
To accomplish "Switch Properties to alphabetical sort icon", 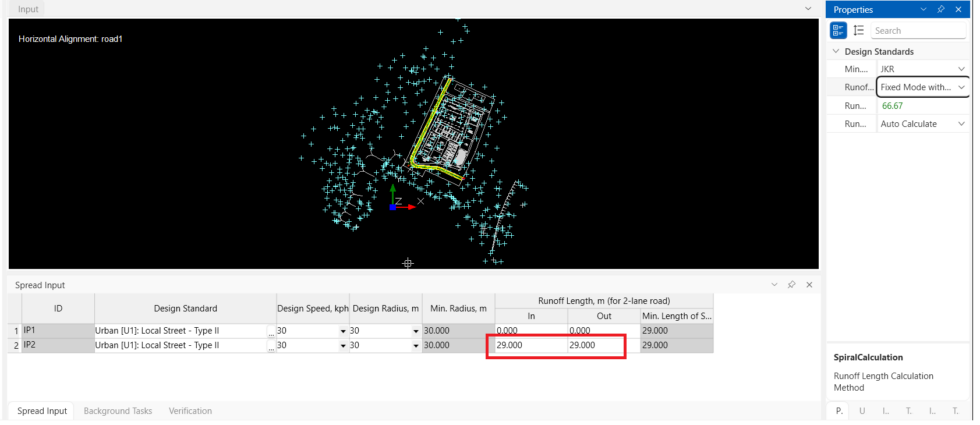I will 859,30.
